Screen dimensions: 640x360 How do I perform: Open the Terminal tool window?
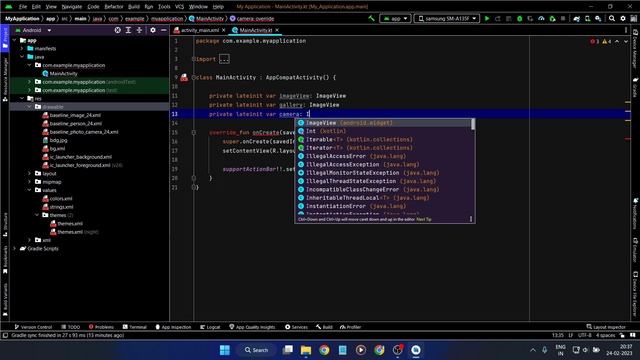coord(134,327)
